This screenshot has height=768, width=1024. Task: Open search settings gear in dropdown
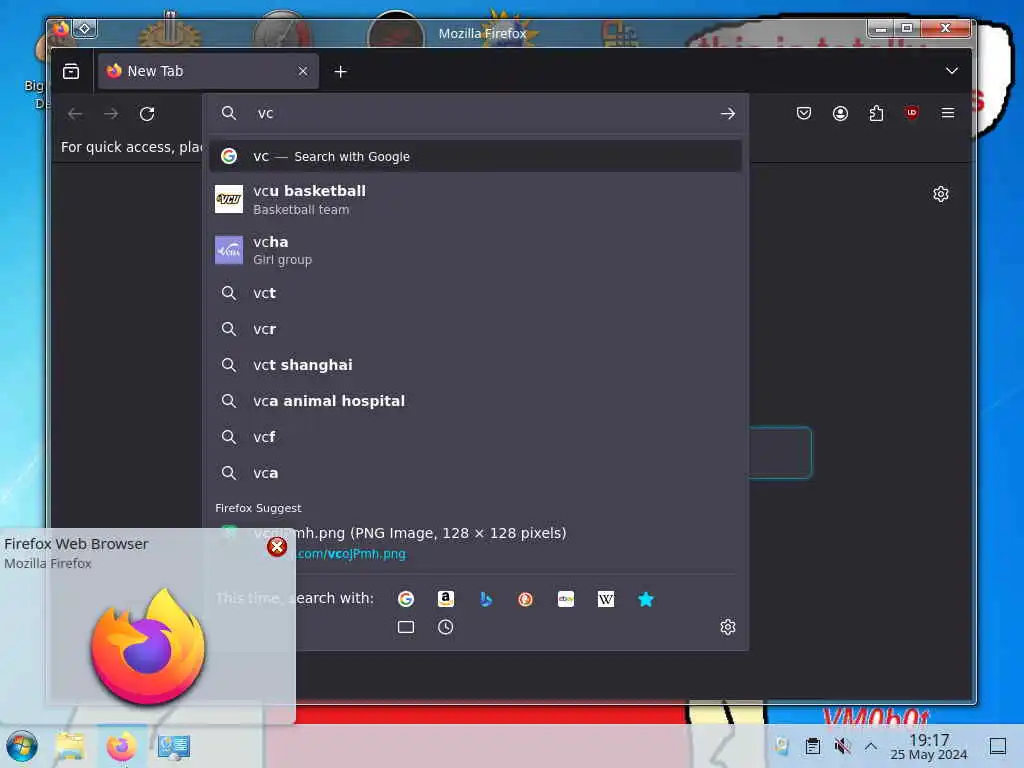728,628
